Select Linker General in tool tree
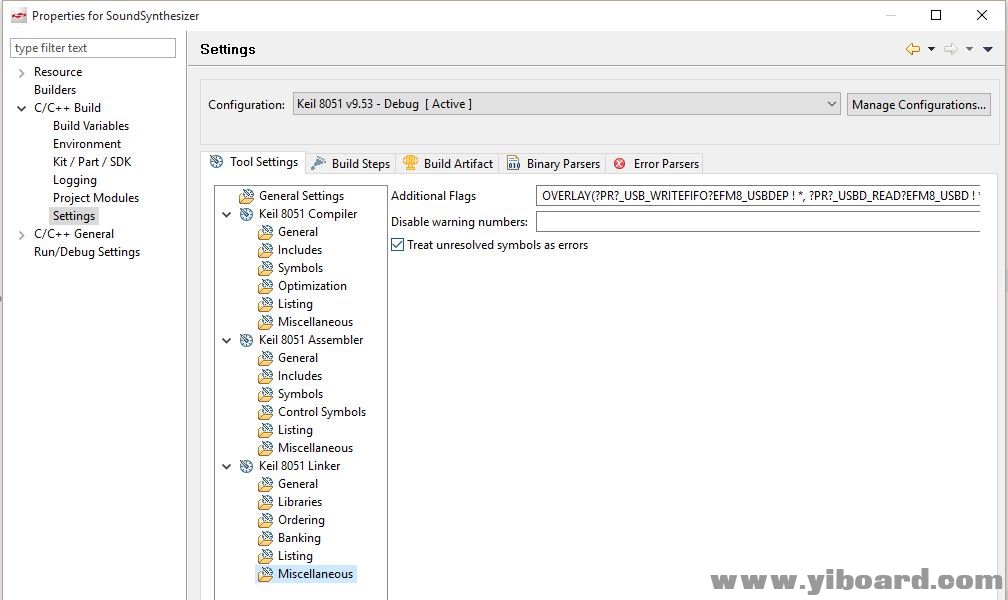Image resolution: width=1008 pixels, height=600 pixels. (x=298, y=484)
